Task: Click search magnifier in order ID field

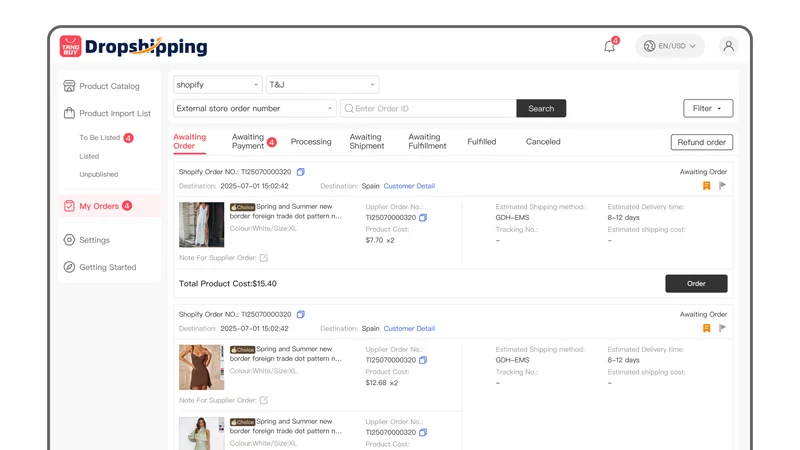Action: (x=349, y=108)
